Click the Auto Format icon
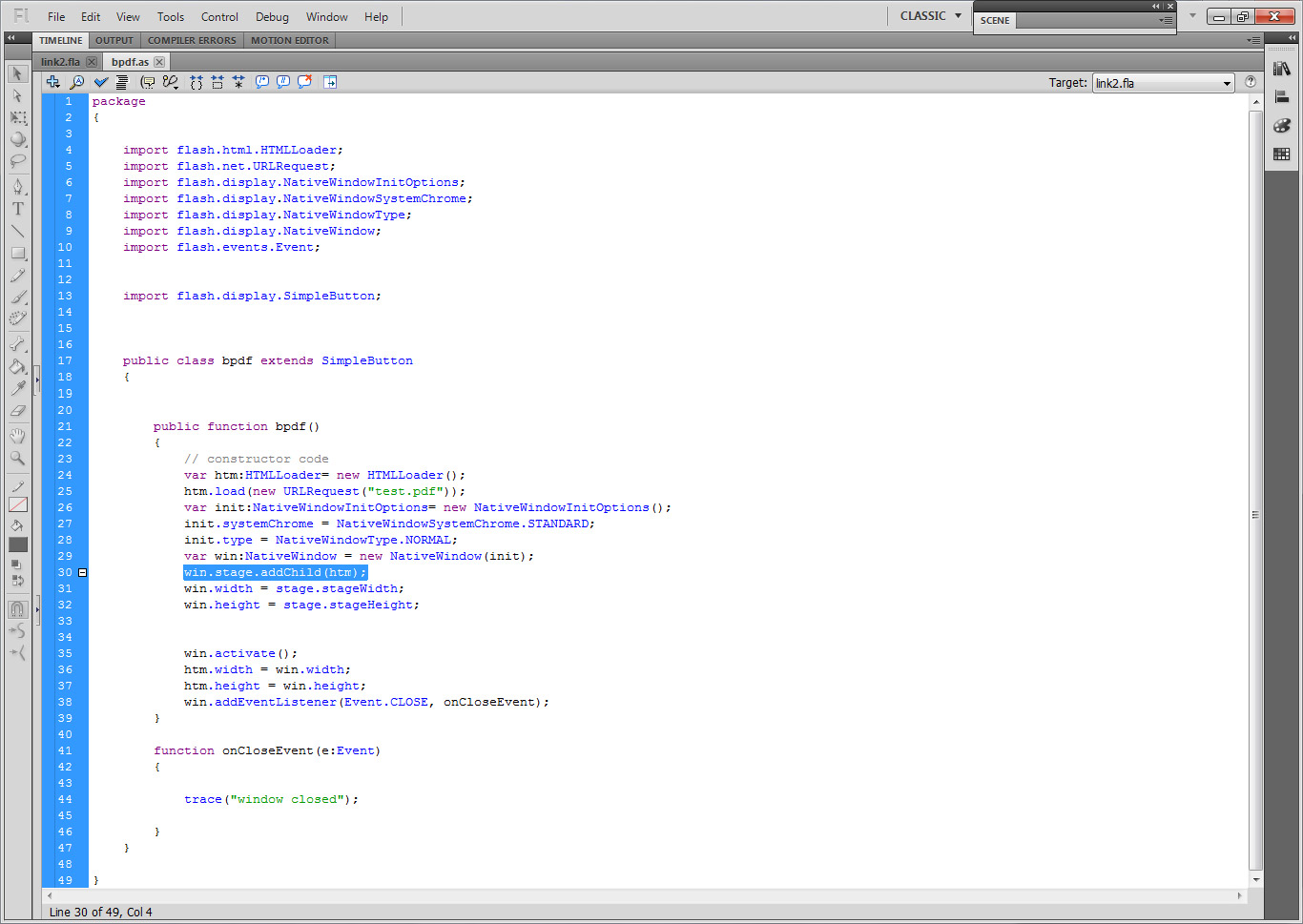Viewport: 1303px width, 924px height. click(x=122, y=82)
